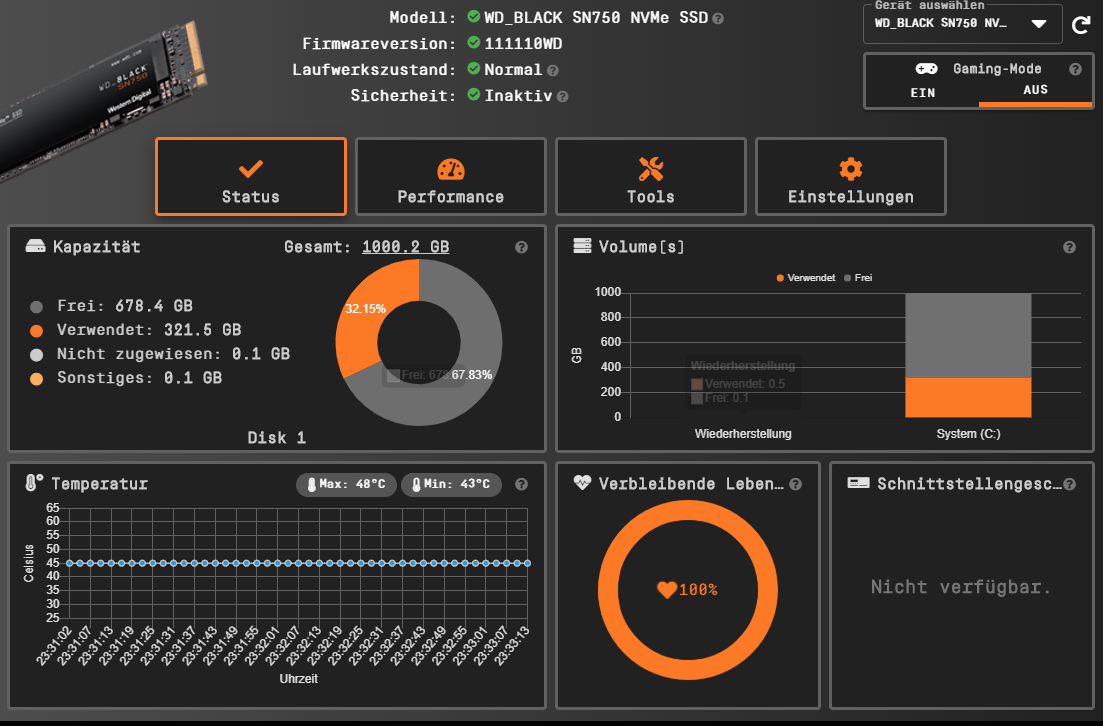Click the drive icon beside Kapazität
Screen dimensions: 1103x726
coord(35,246)
